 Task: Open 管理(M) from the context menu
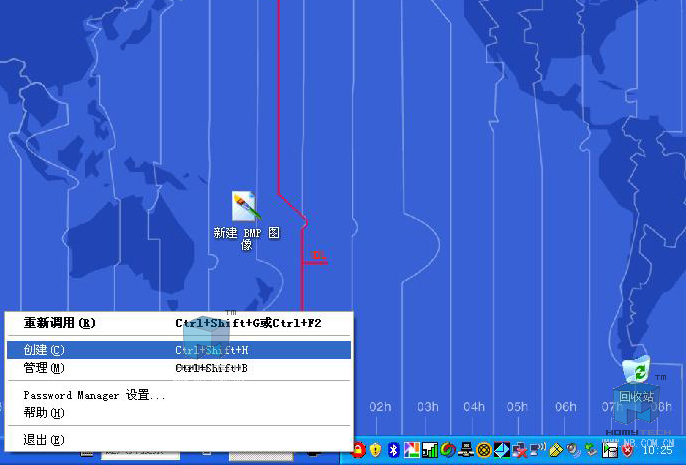(x=44, y=368)
